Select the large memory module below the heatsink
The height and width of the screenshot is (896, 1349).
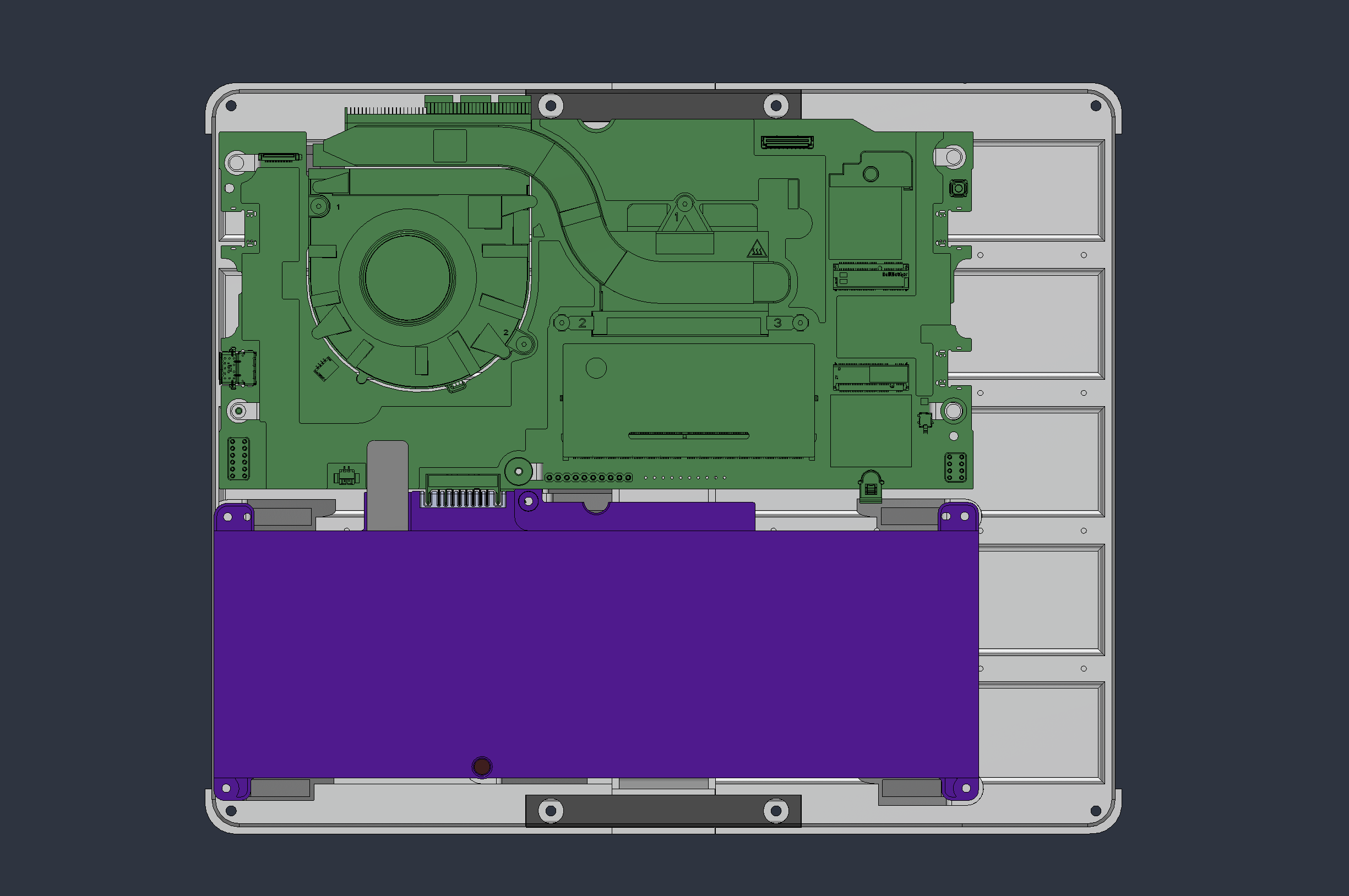pyautogui.click(x=688, y=401)
